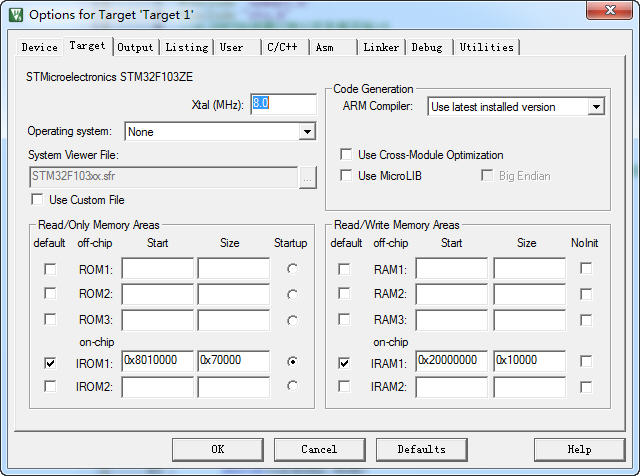Enable Use Custom File checkbox

tap(37, 200)
